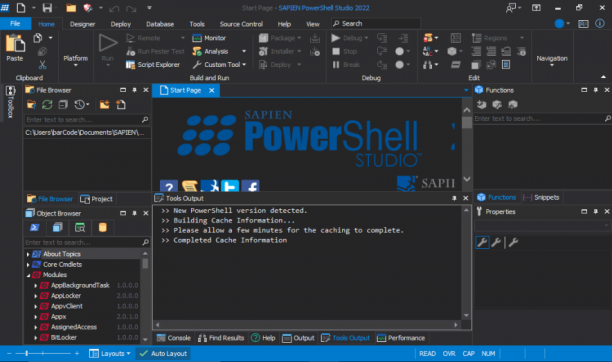The height and width of the screenshot is (362, 612).
Task: Click the Paste button in the Clipboard group
Action: pos(15,48)
